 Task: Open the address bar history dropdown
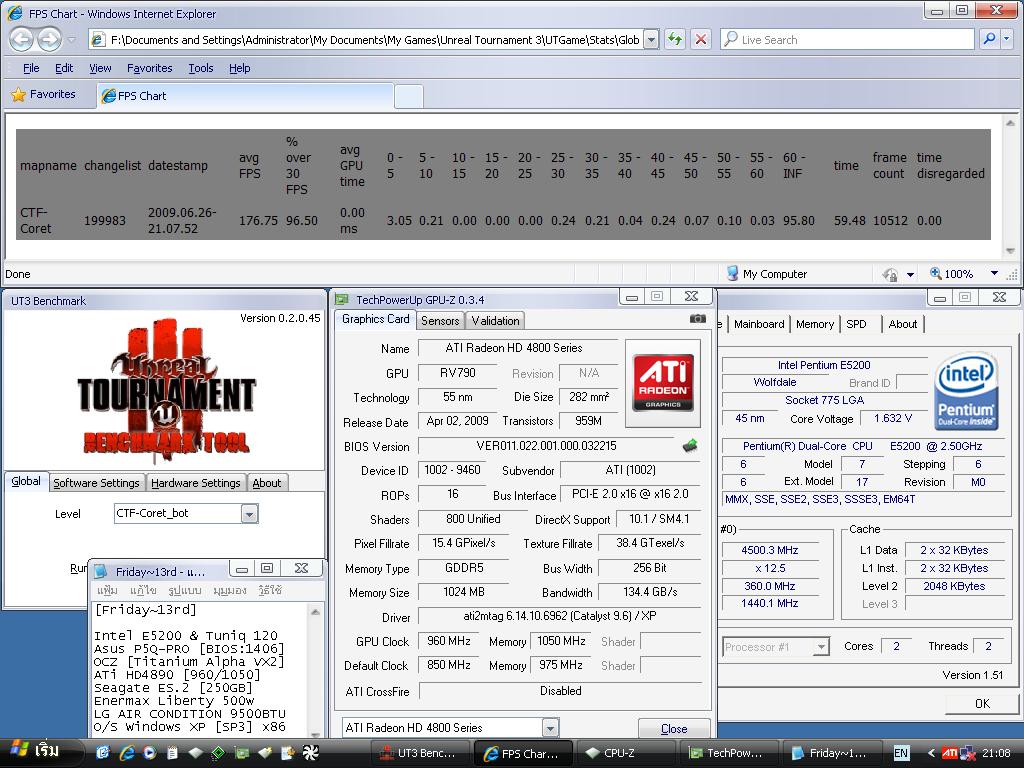pos(651,40)
